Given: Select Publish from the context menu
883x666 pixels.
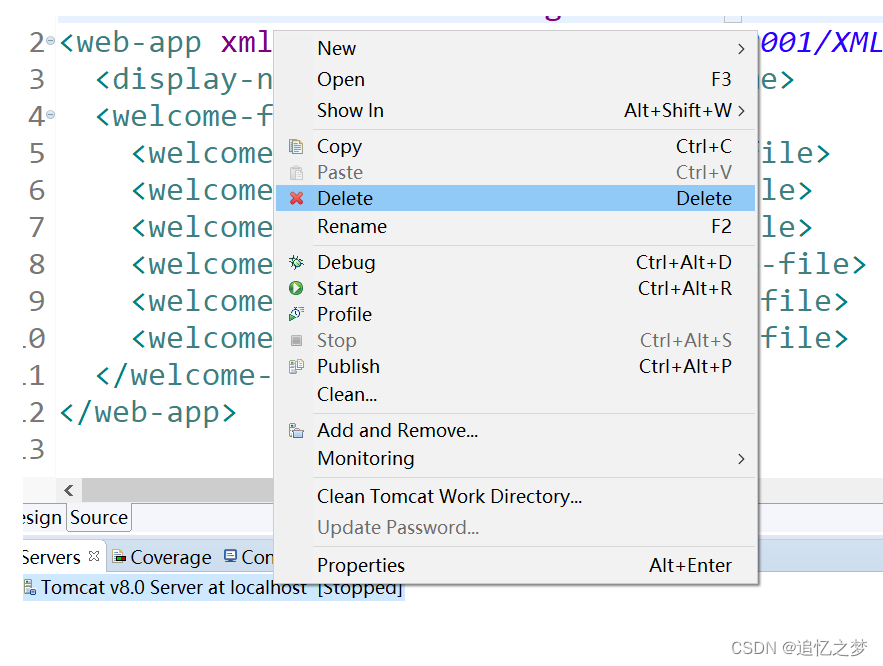Looking at the screenshot, I should click(515, 366).
